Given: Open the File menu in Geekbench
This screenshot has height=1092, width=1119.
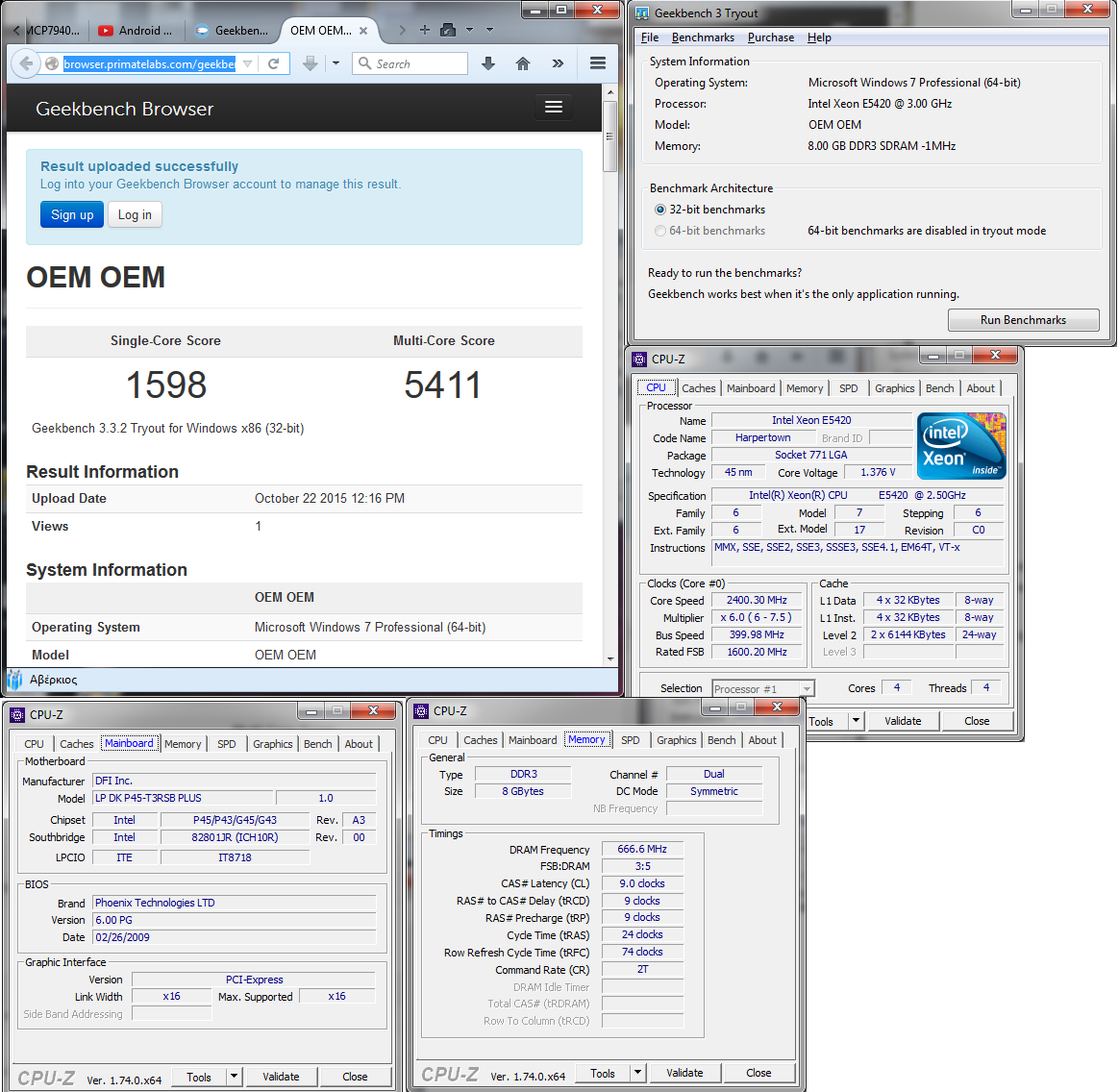Looking at the screenshot, I should (650, 37).
